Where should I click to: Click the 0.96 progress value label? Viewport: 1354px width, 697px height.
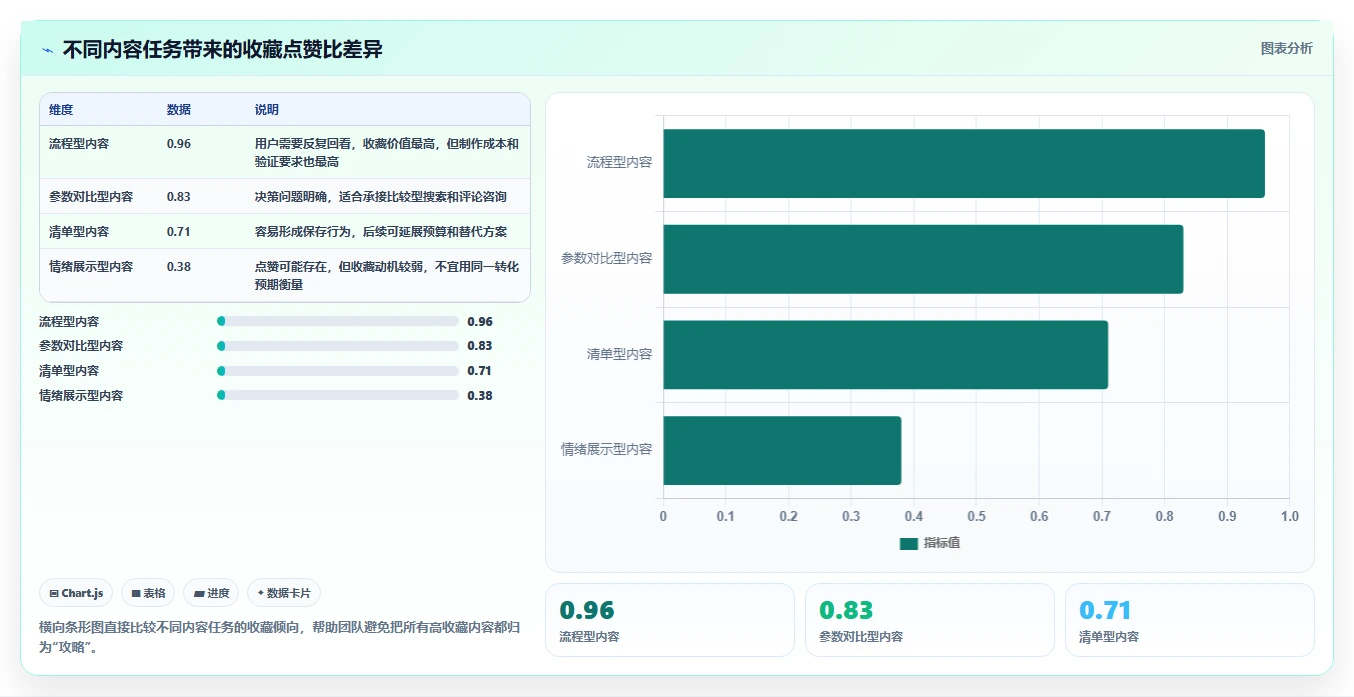480,322
